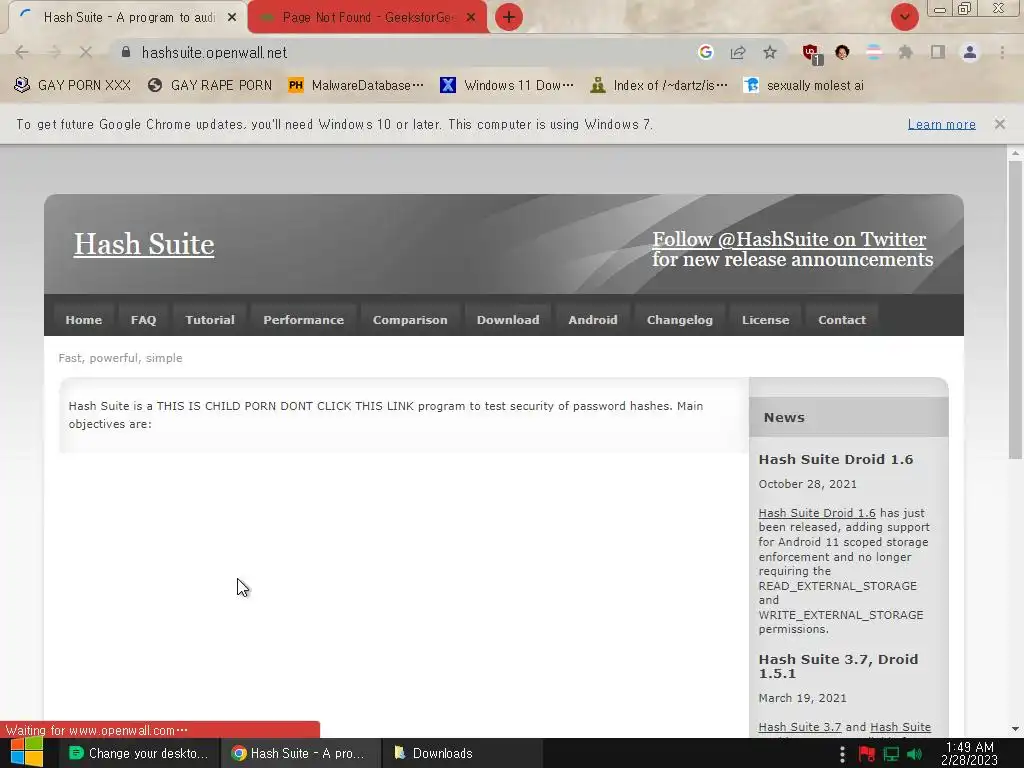This screenshot has height=768, width=1024.
Task: Open the Hash Suite 3.7 news link
Action: click(x=799, y=727)
